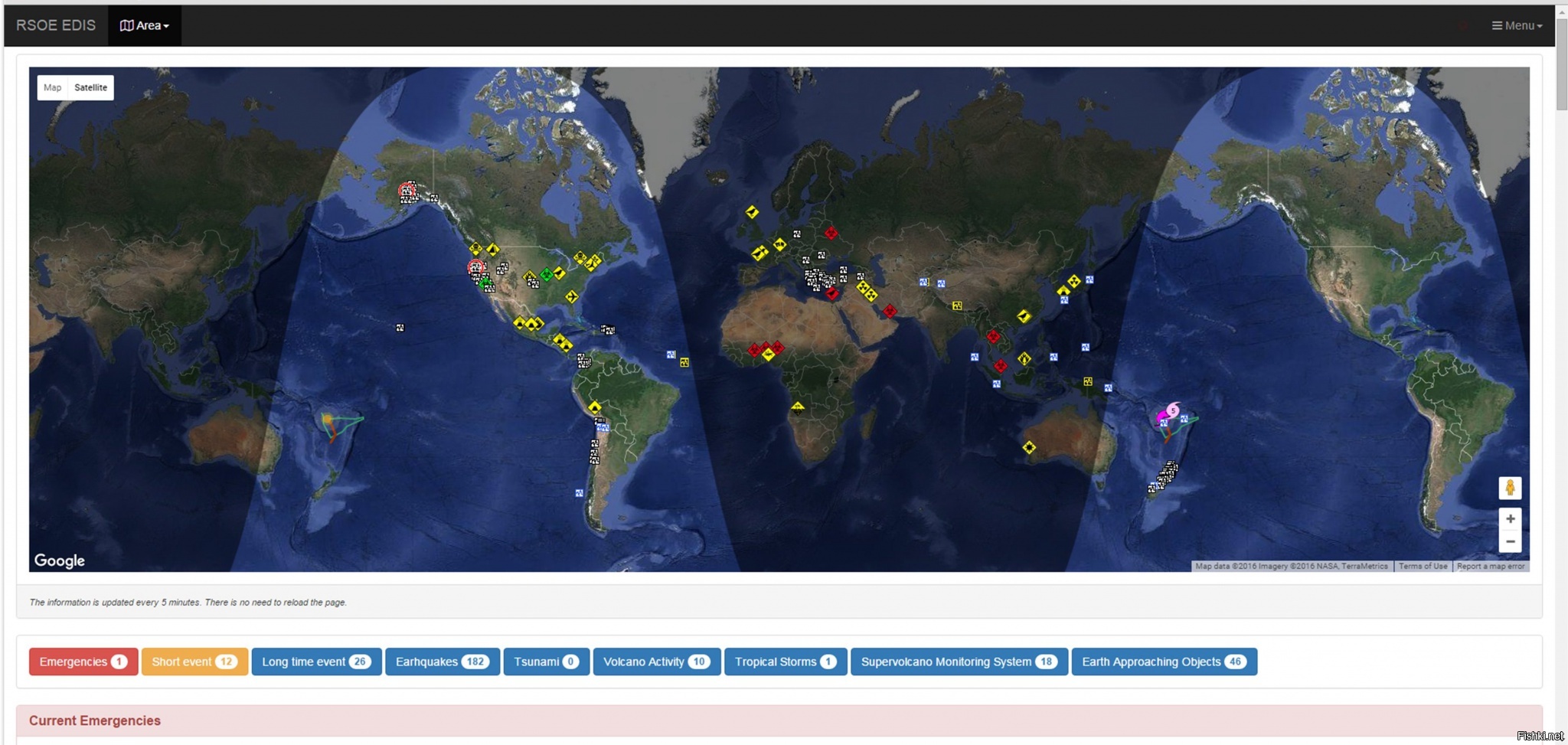Click the Street View pegman icon
This screenshot has height=745, width=1568.
point(1509,488)
